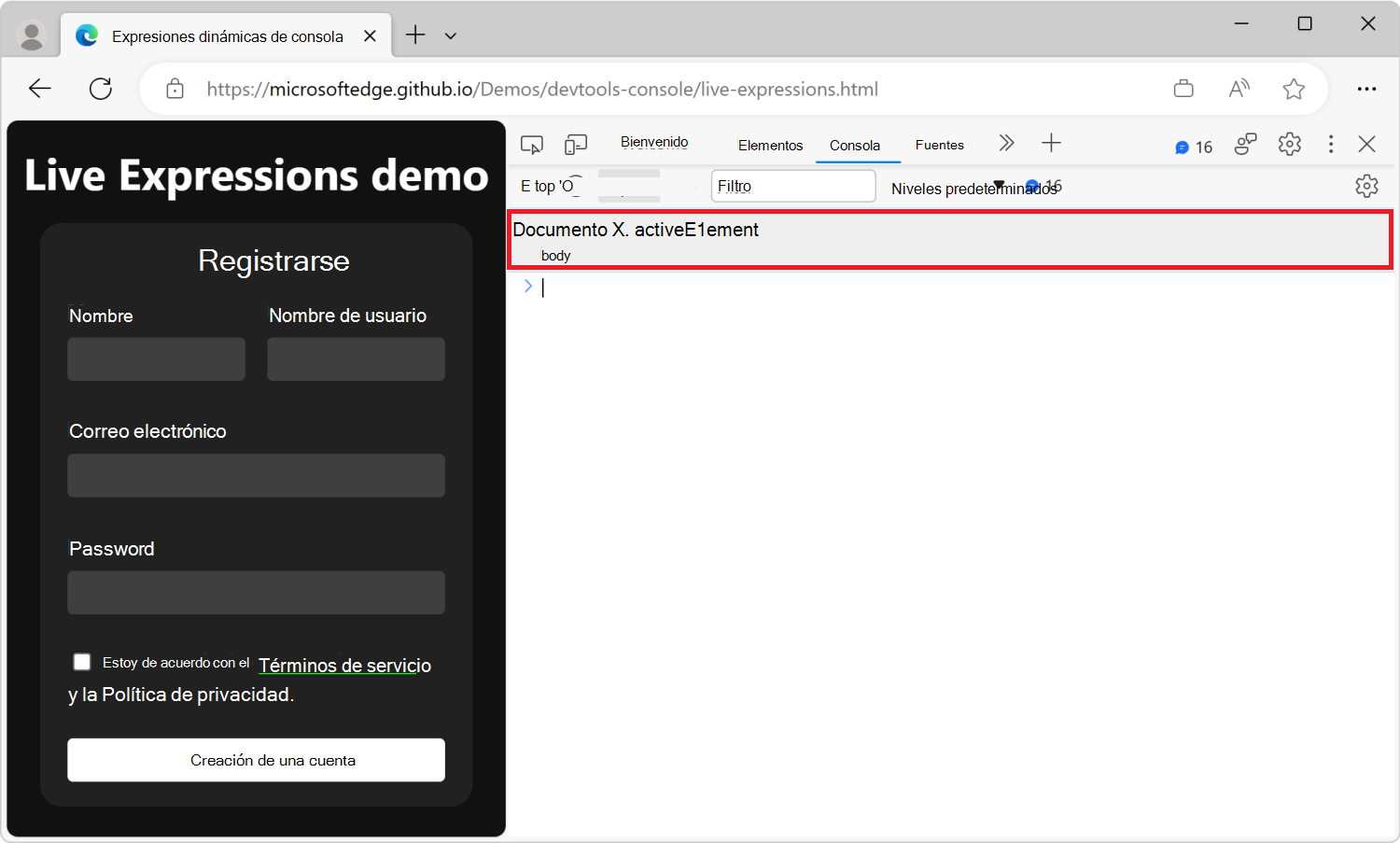This screenshot has width=1400, height=843.
Task: Open the console settings gear
Action: (x=1366, y=186)
